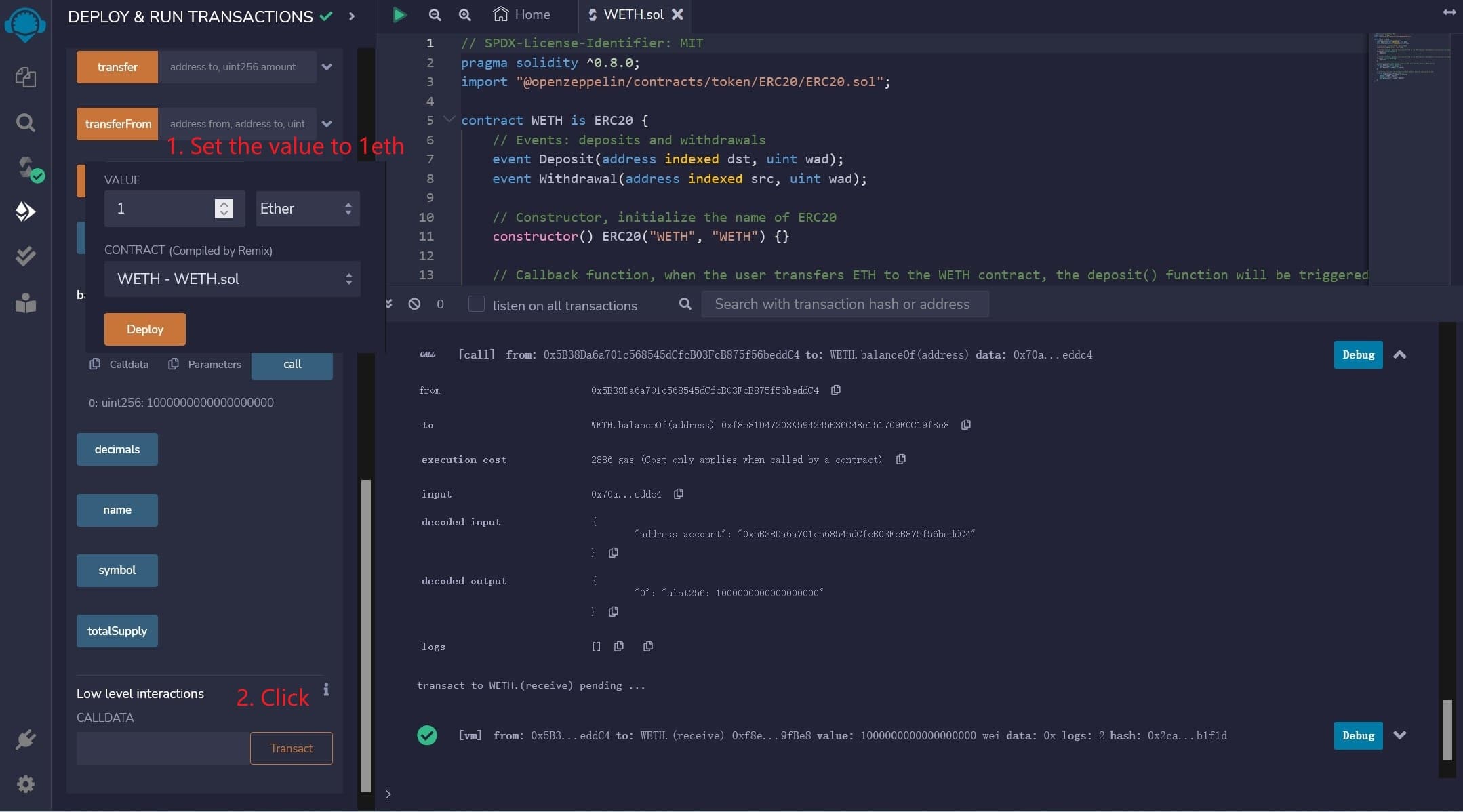Copy Calldata to clipboard icon

pyautogui.click(x=94, y=364)
